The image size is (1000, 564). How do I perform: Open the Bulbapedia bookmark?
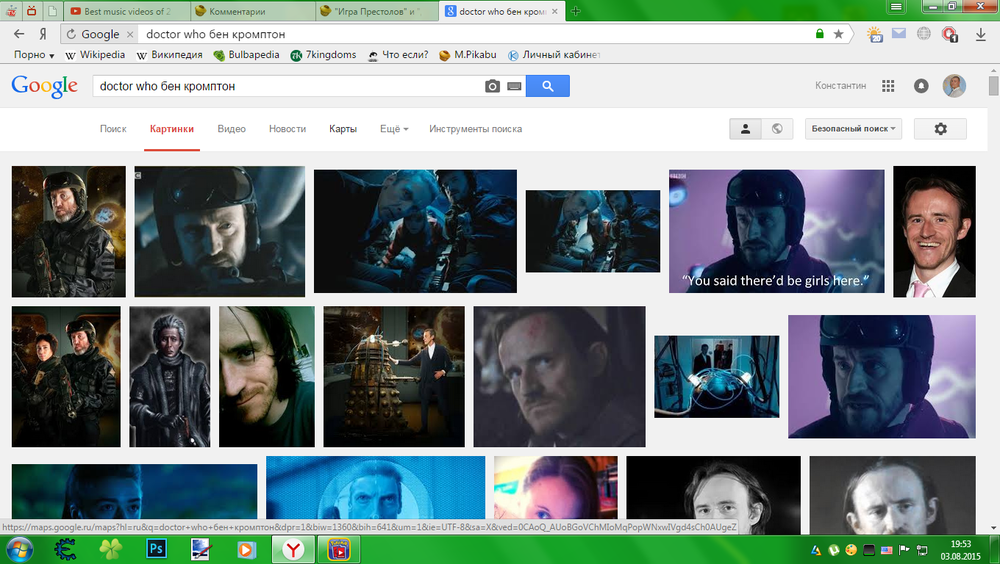coord(246,55)
